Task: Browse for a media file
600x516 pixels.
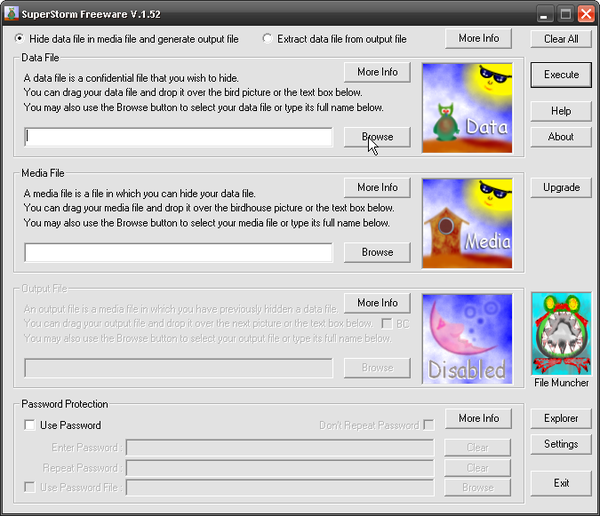Action: pyautogui.click(x=377, y=252)
